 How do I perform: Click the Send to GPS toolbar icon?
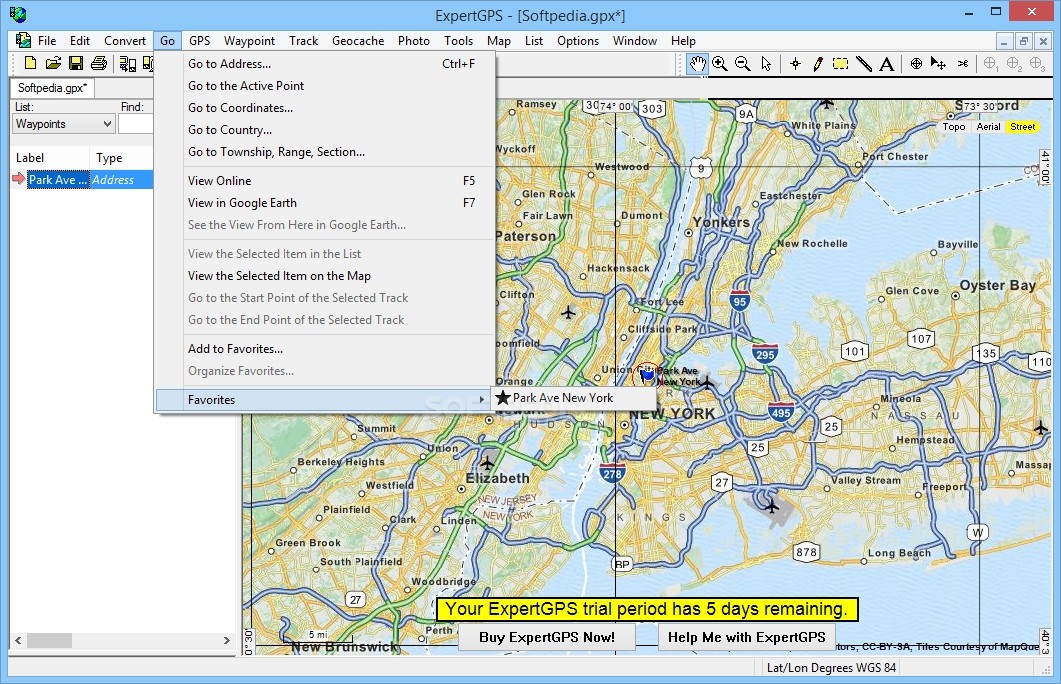coord(128,64)
